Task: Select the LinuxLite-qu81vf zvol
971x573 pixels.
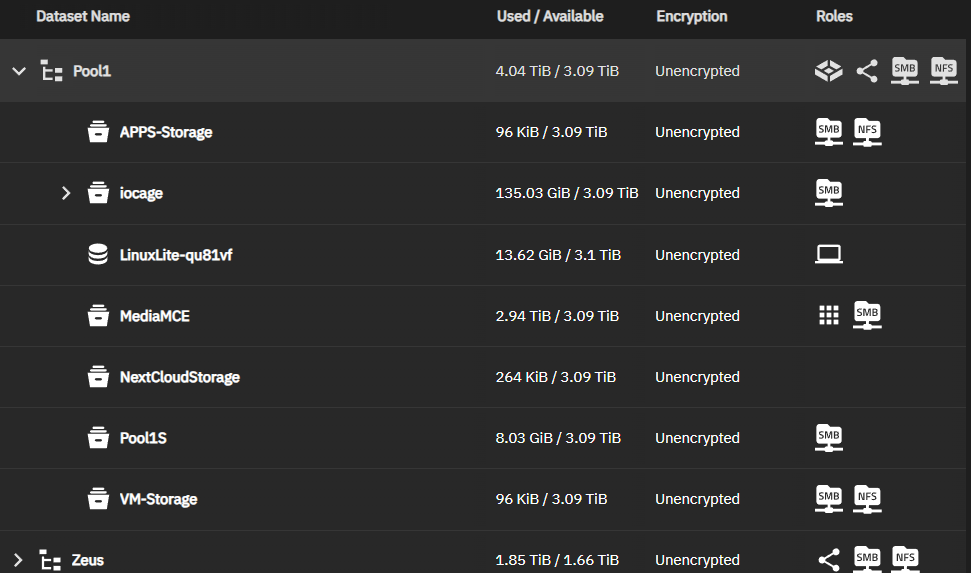Action: point(176,255)
